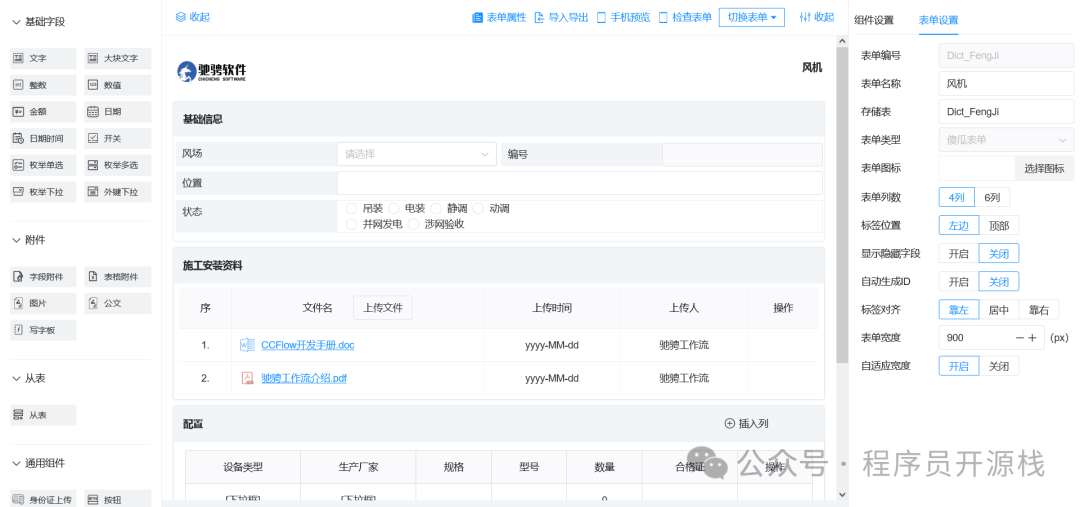
Task: Add the 字段附件 field attachment component
Action: 43,277
